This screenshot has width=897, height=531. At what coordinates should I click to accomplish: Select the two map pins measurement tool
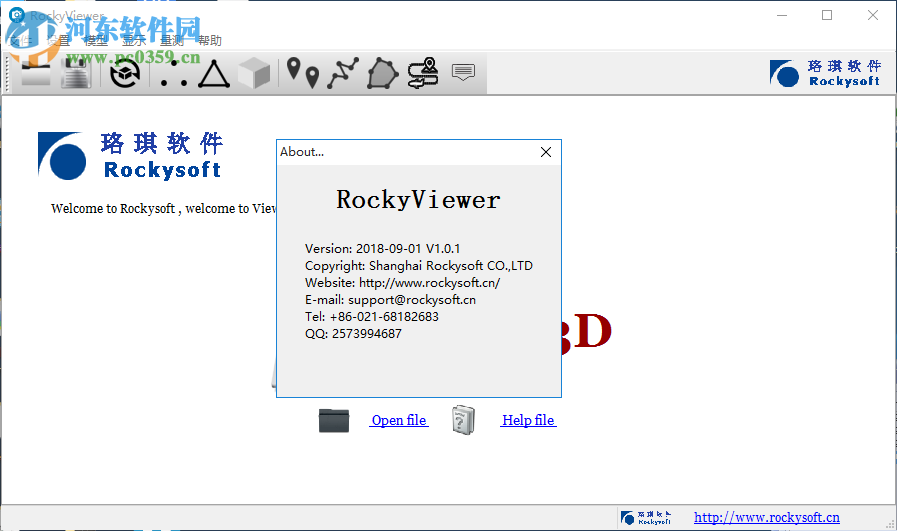[x=303, y=73]
